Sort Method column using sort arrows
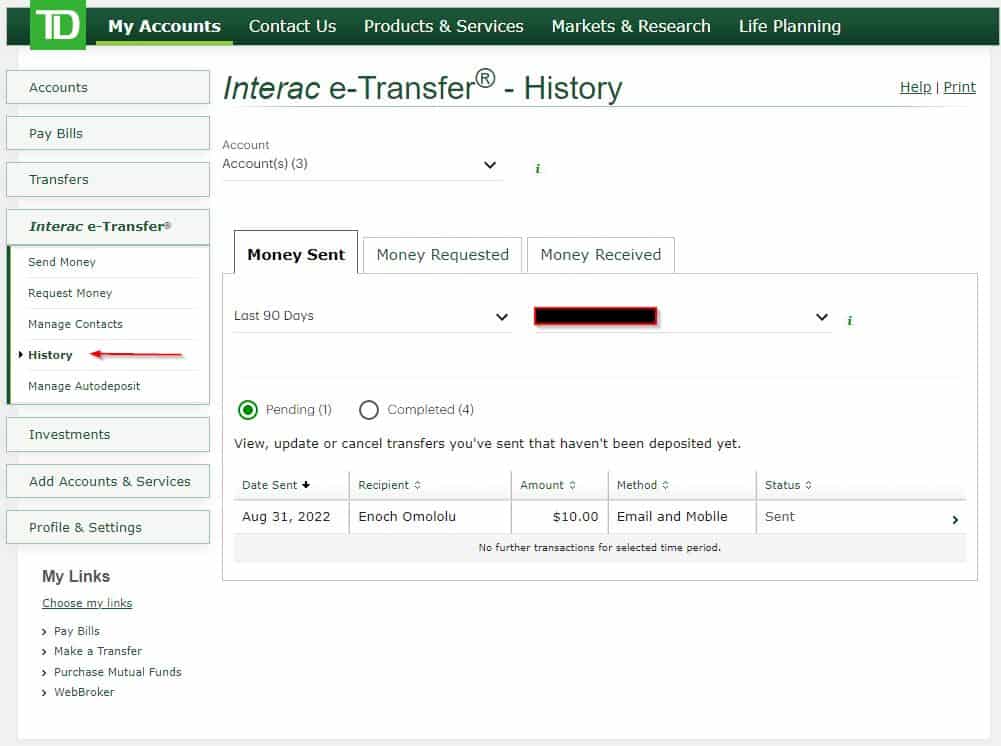Screen dimensions: 1001x746 click(x=665, y=485)
